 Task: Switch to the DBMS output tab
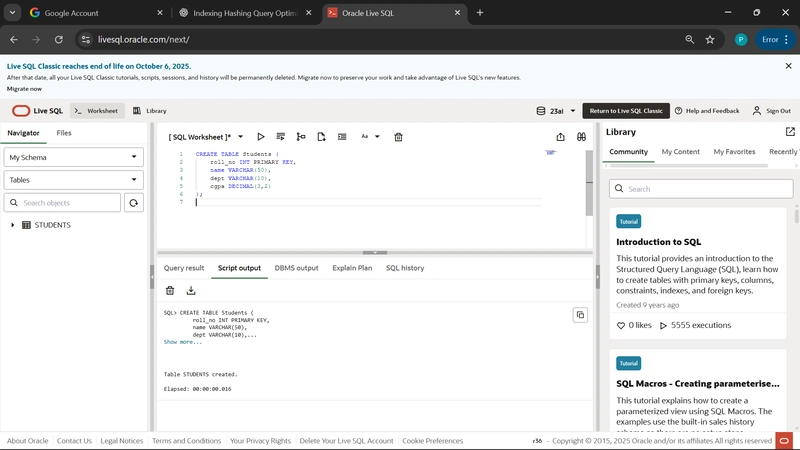pos(296,268)
